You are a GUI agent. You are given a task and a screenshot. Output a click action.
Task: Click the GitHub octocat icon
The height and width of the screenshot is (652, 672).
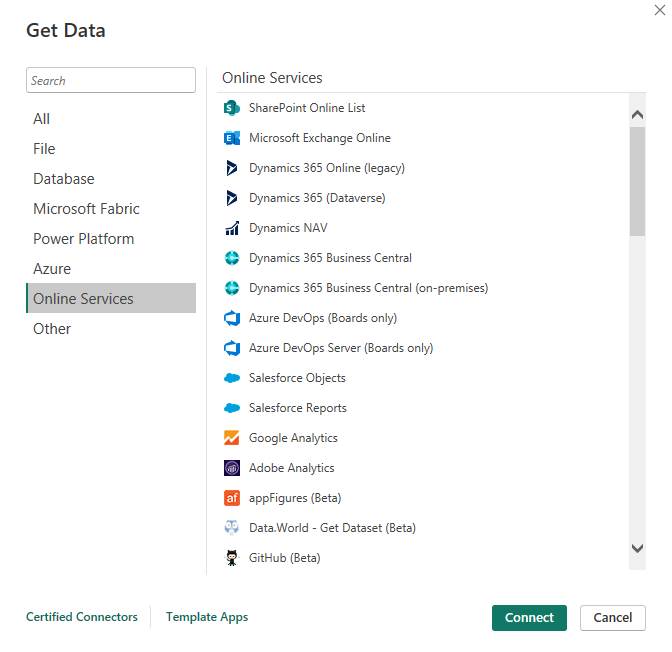point(232,558)
